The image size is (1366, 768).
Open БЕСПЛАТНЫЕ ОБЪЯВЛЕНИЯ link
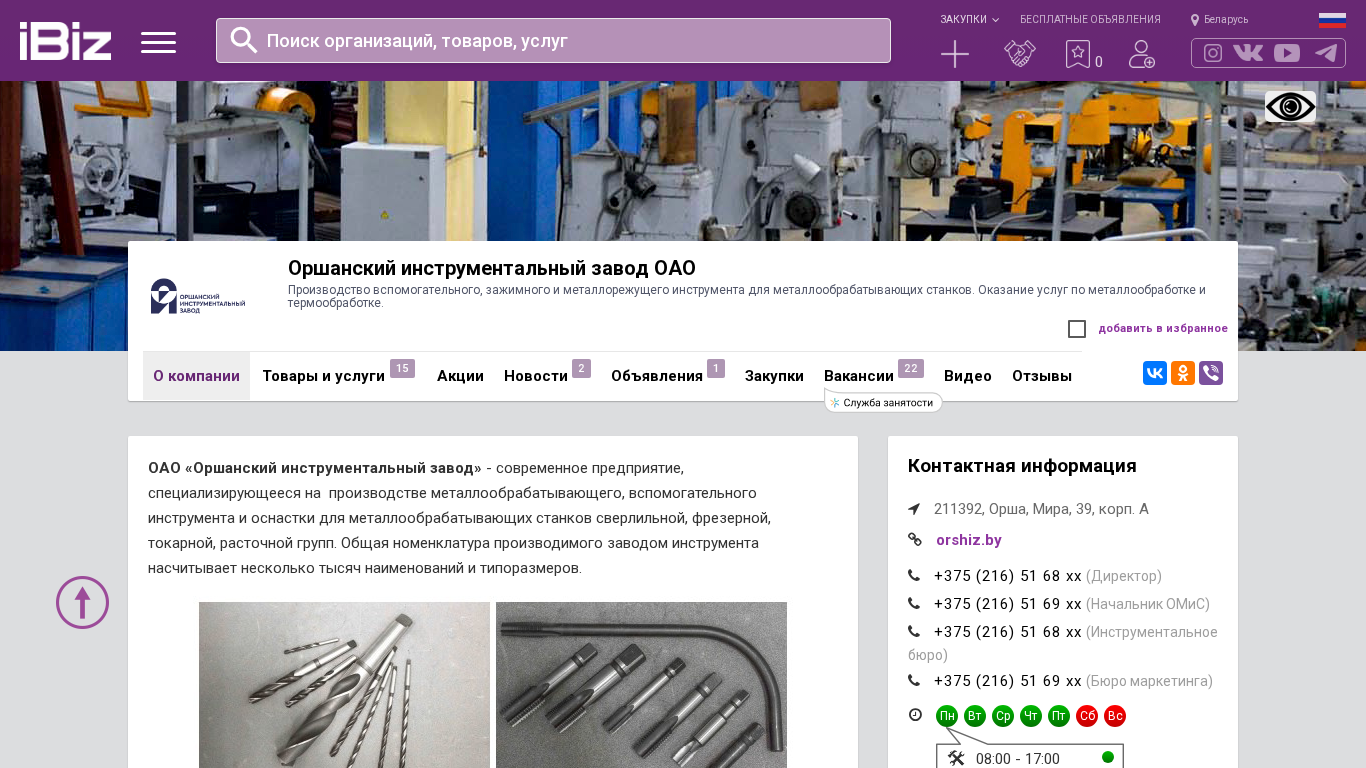(1090, 20)
